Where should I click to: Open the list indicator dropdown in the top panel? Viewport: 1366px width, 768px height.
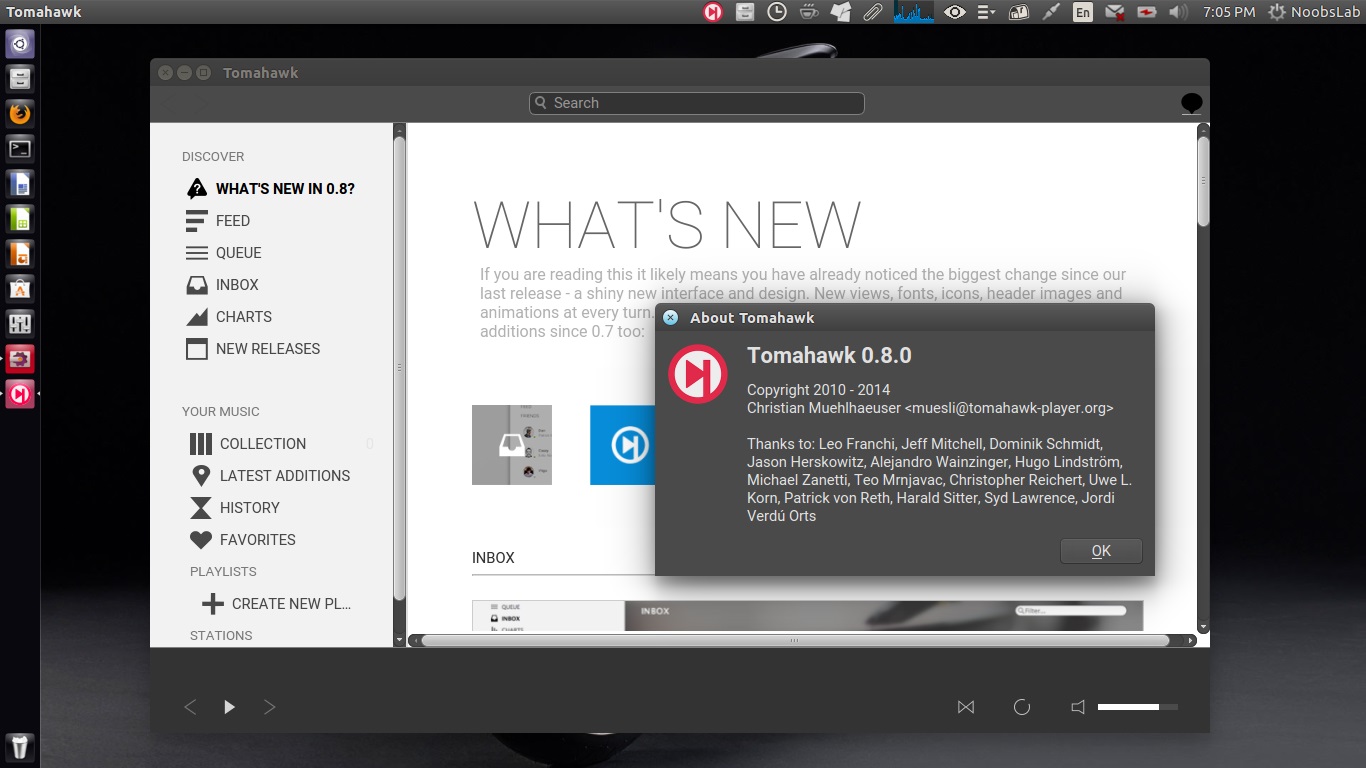pos(987,12)
